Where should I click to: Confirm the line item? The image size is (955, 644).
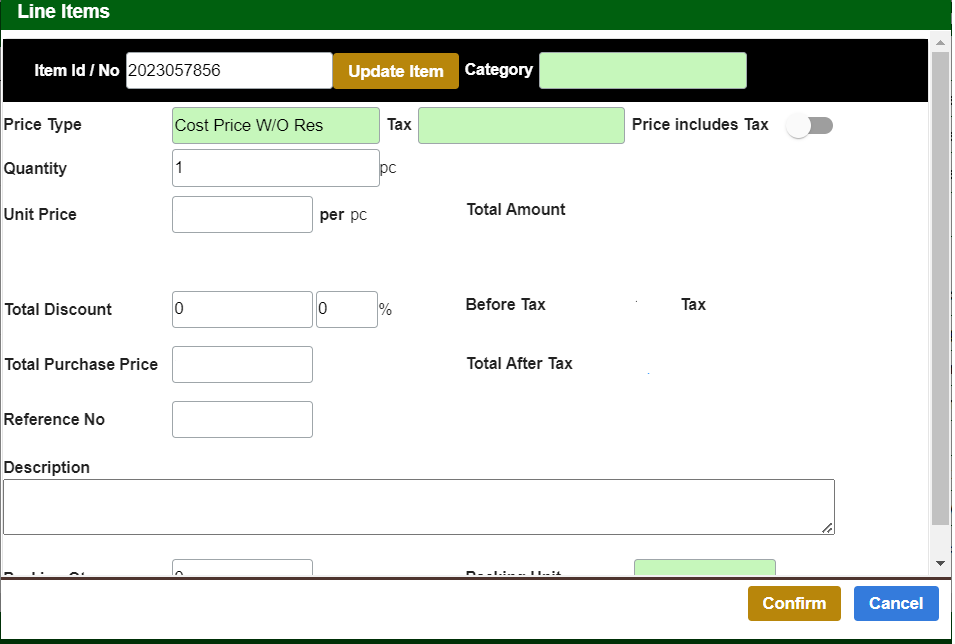794,604
